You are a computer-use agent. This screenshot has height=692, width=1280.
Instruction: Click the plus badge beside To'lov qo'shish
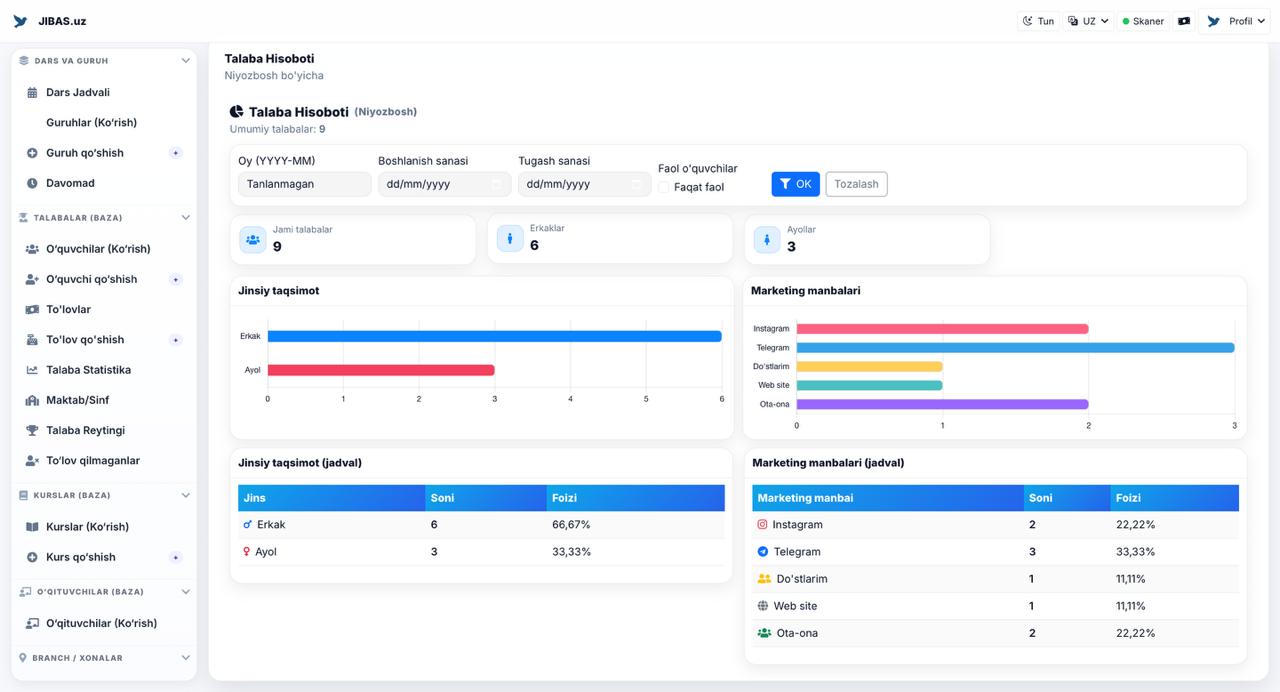(176, 340)
